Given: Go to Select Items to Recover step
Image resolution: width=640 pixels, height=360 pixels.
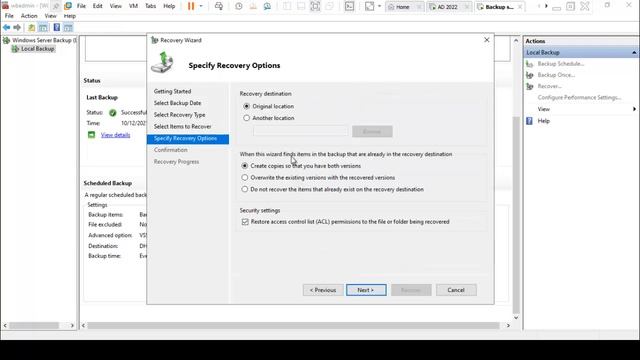Looking at the screenshot, I should (182, 127).
